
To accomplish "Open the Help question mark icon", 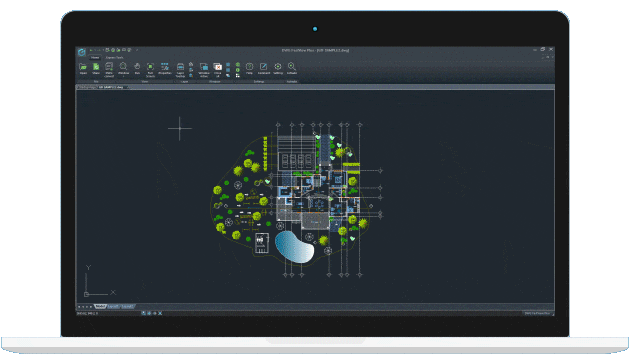I will [x=249, y=68].
